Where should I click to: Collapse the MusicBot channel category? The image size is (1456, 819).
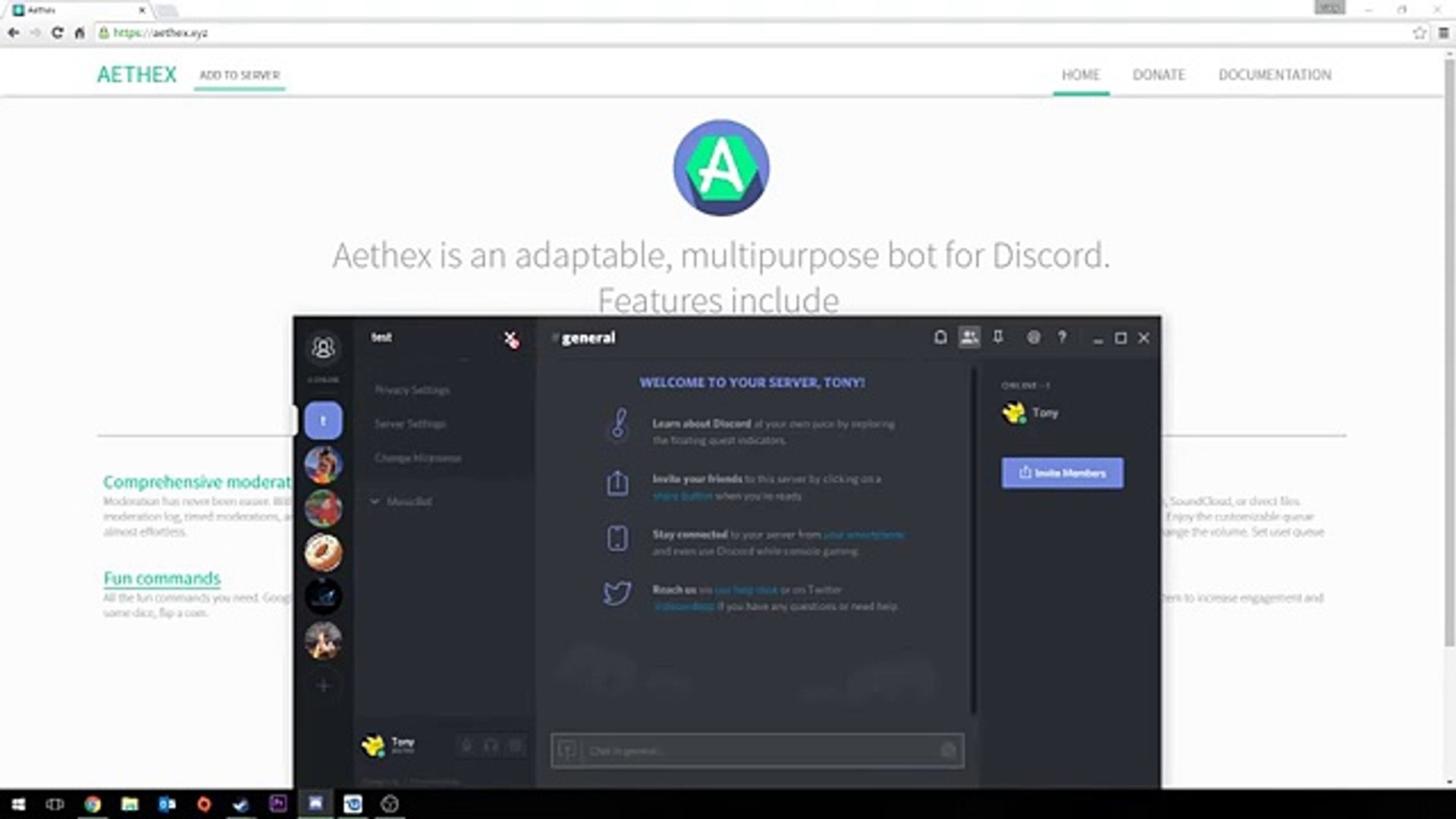(x=402, y=501)
